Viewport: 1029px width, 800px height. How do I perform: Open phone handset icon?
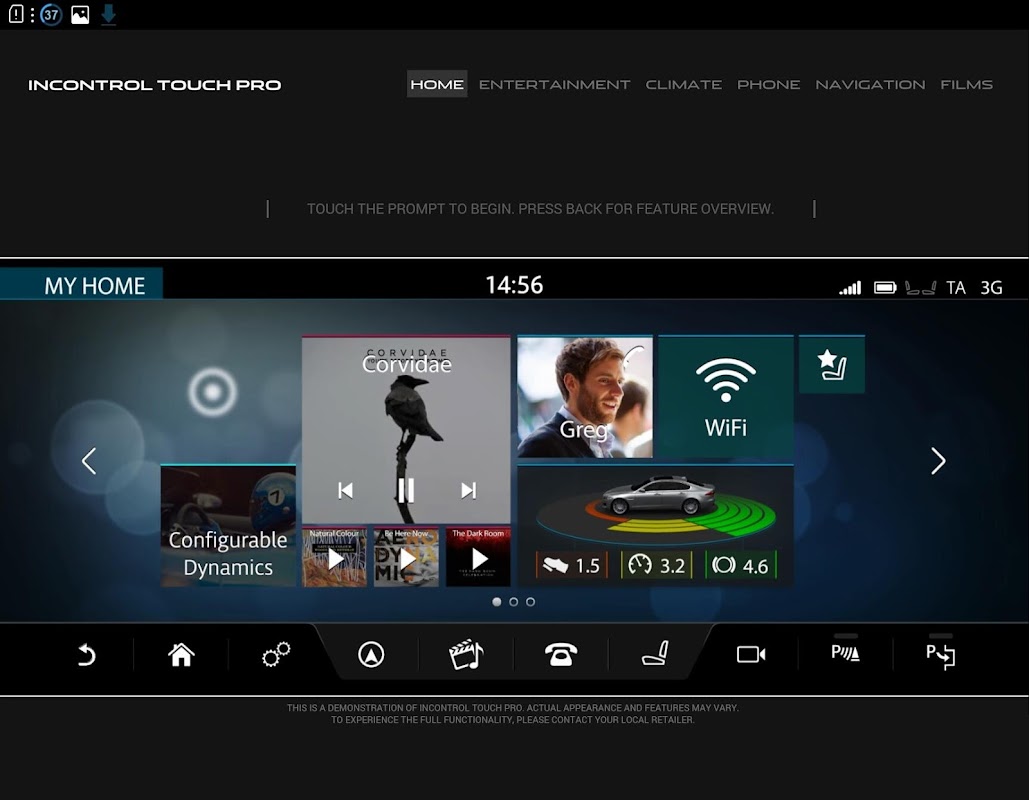click(x=560, y=654)
